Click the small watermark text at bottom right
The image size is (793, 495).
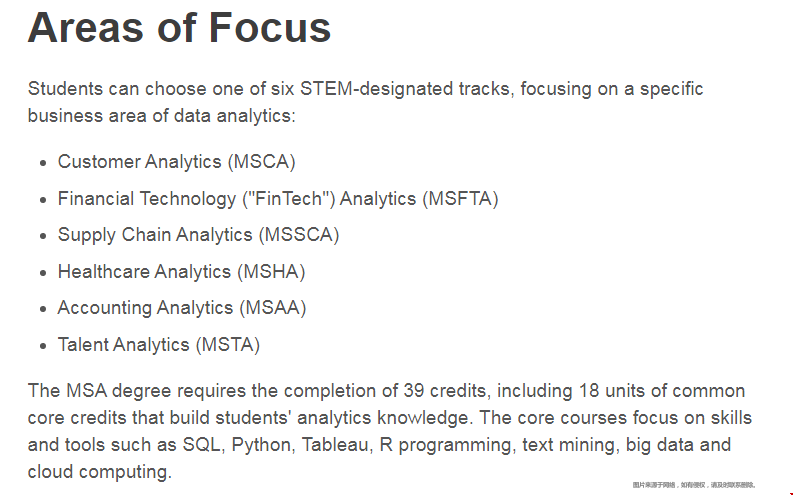694,485
